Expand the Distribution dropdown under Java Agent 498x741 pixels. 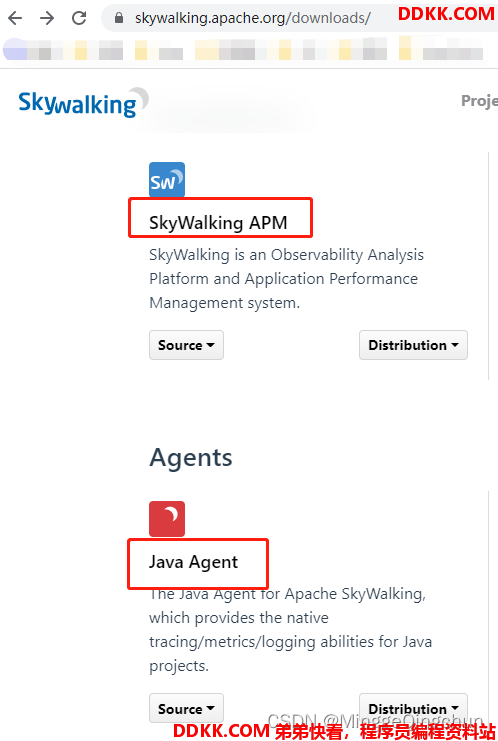pos(413,708)
